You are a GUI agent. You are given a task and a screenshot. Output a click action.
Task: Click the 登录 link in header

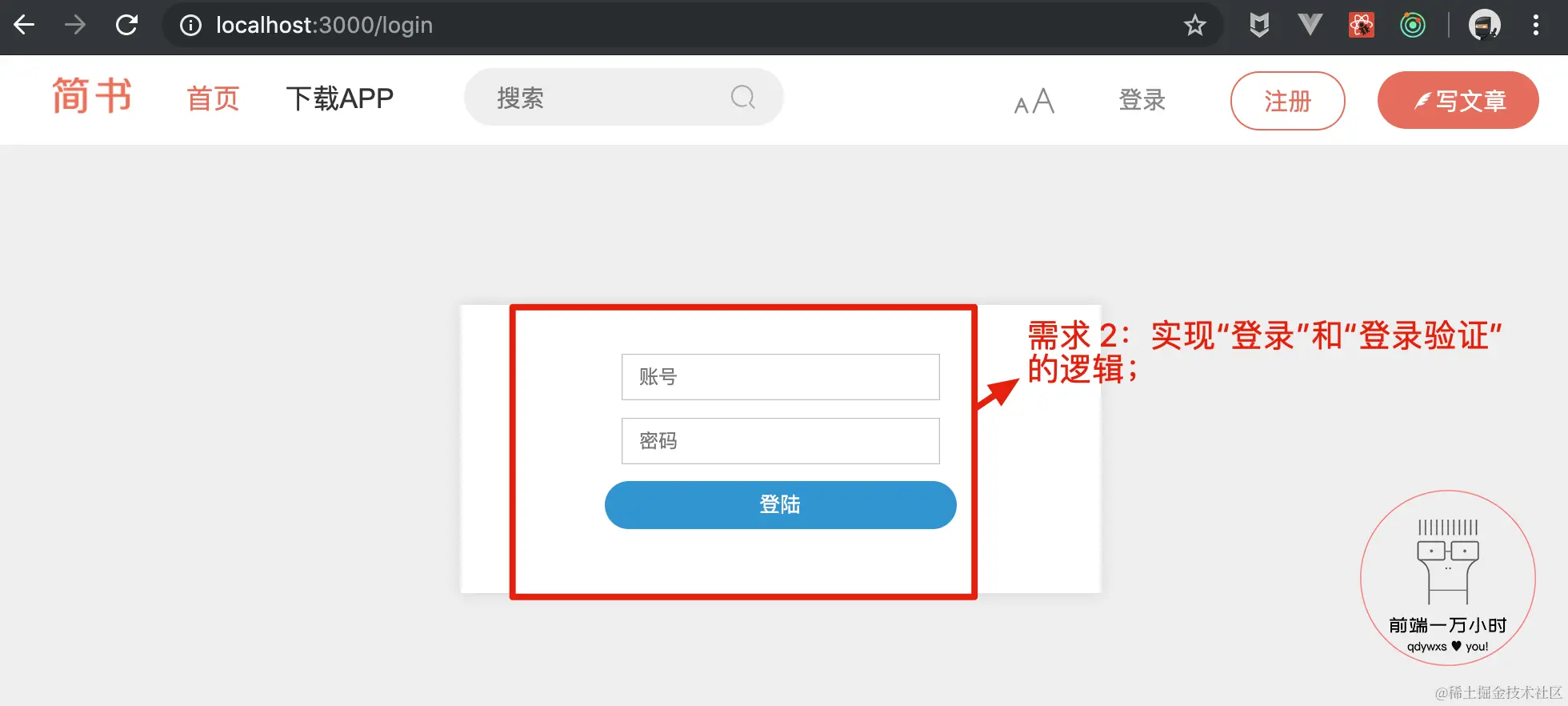pos(1142,100)
